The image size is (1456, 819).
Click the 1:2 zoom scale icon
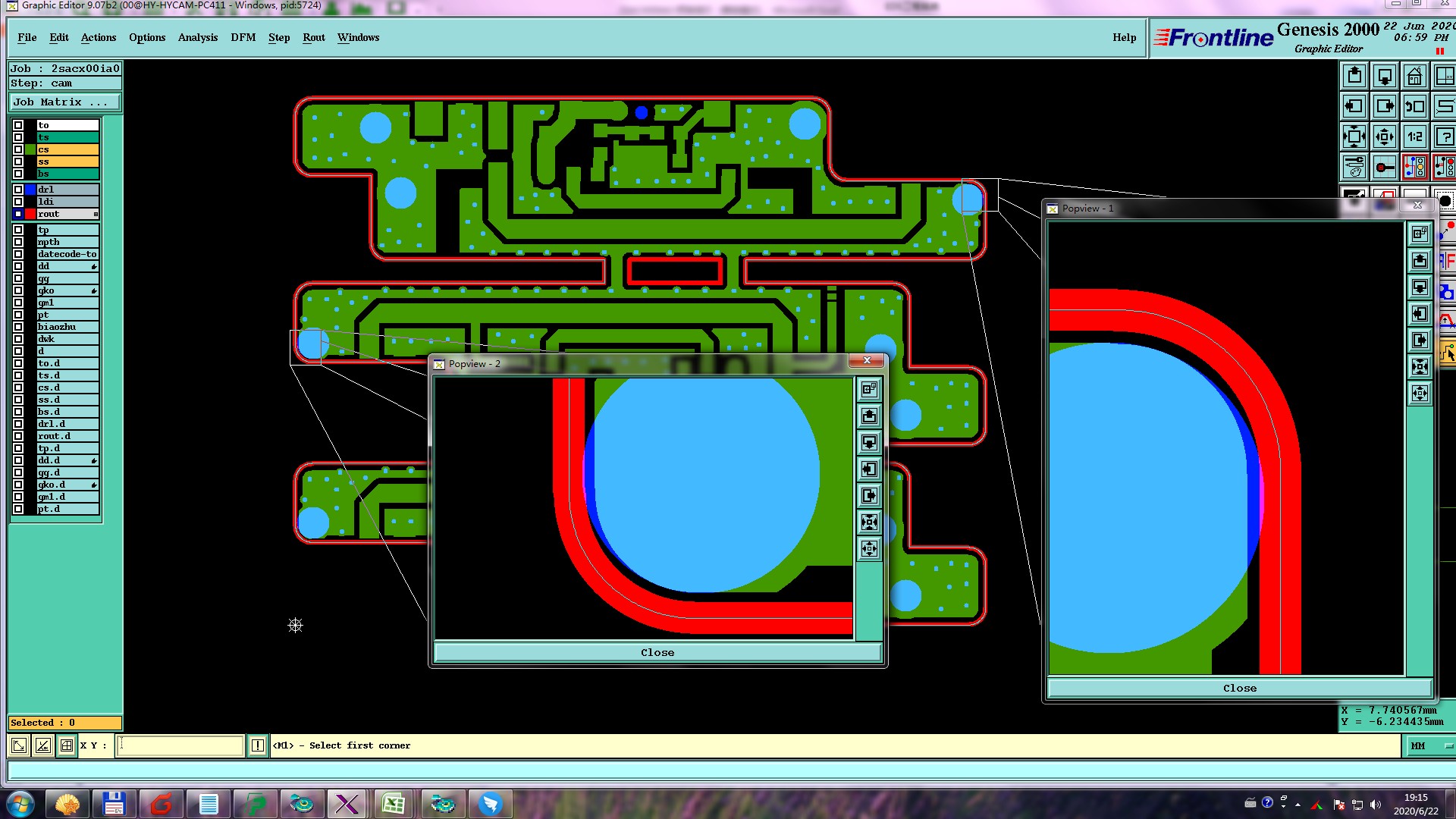pos(1414,136)
